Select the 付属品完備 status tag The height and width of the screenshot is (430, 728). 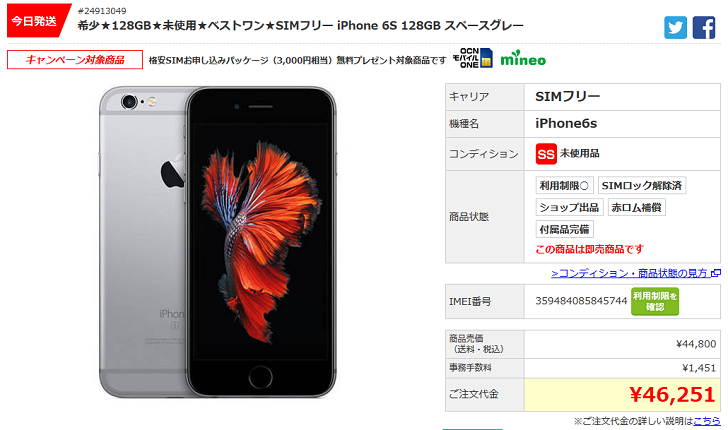[x=564, y=229]
